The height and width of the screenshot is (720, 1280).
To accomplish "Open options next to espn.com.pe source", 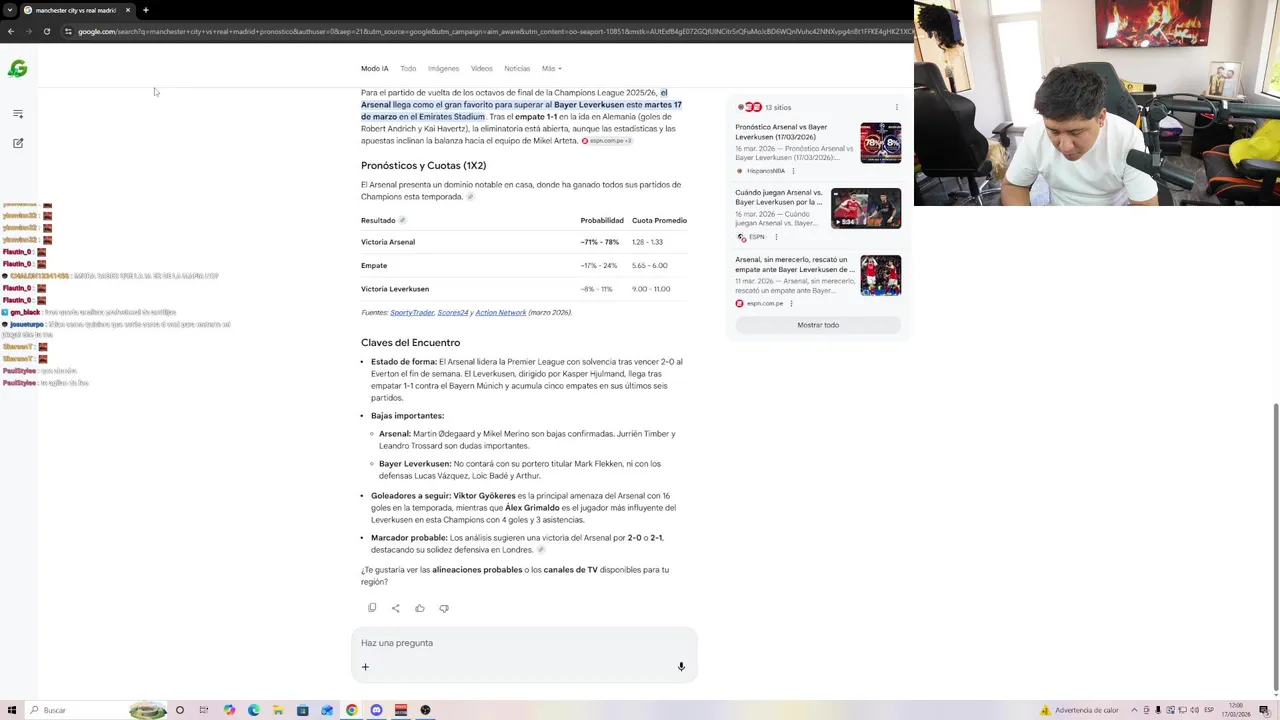I will tap(791, 303).
